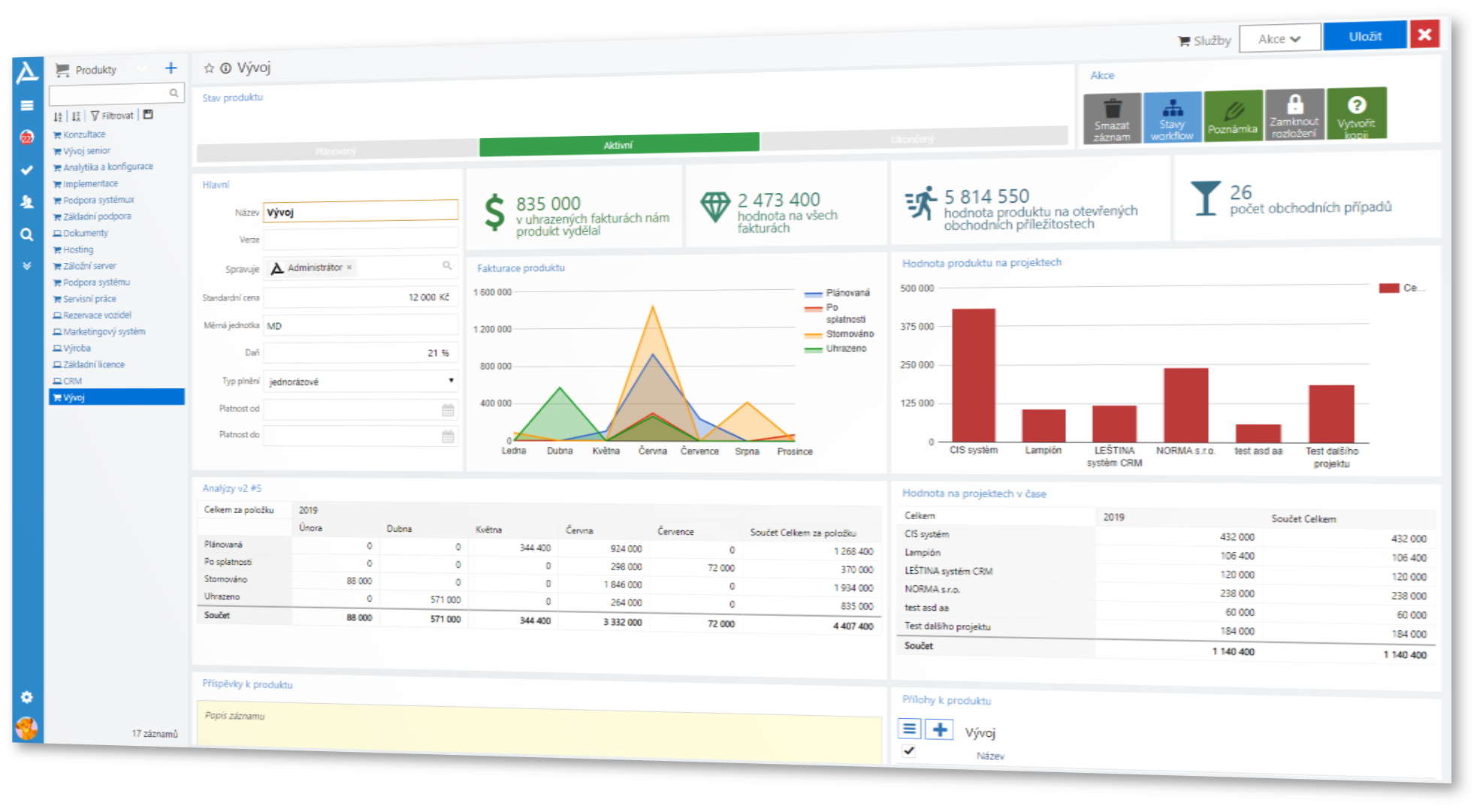1480x812 pixels.
Task: Click the info icon beside the Vývoj title
Action: click(x=225, y=68)
